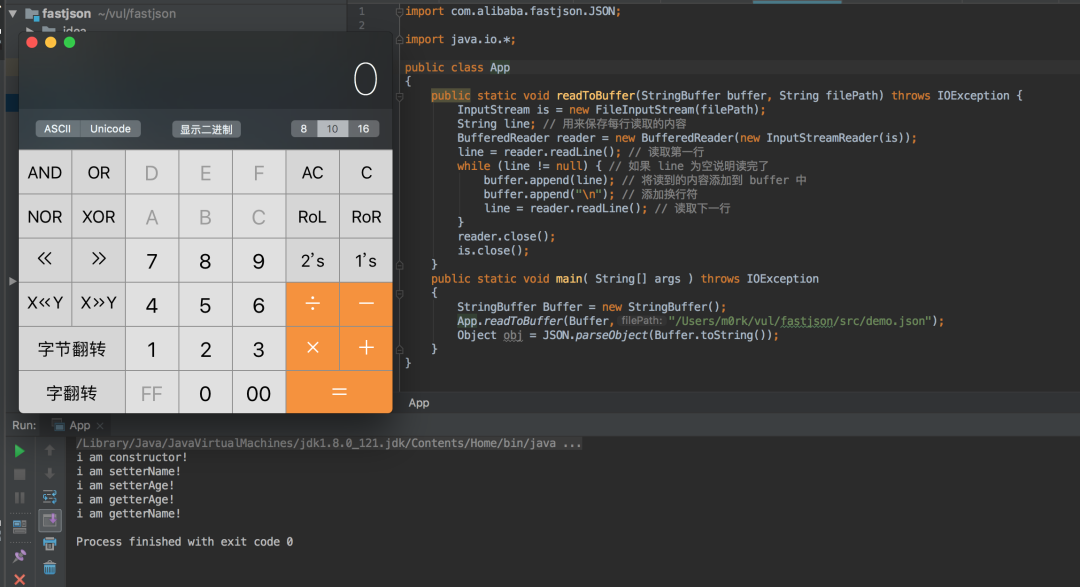Fold the readToBuffer method in gutter
Screen dimensions: 1080x587
pyautogui.click(x=399, y=96)
